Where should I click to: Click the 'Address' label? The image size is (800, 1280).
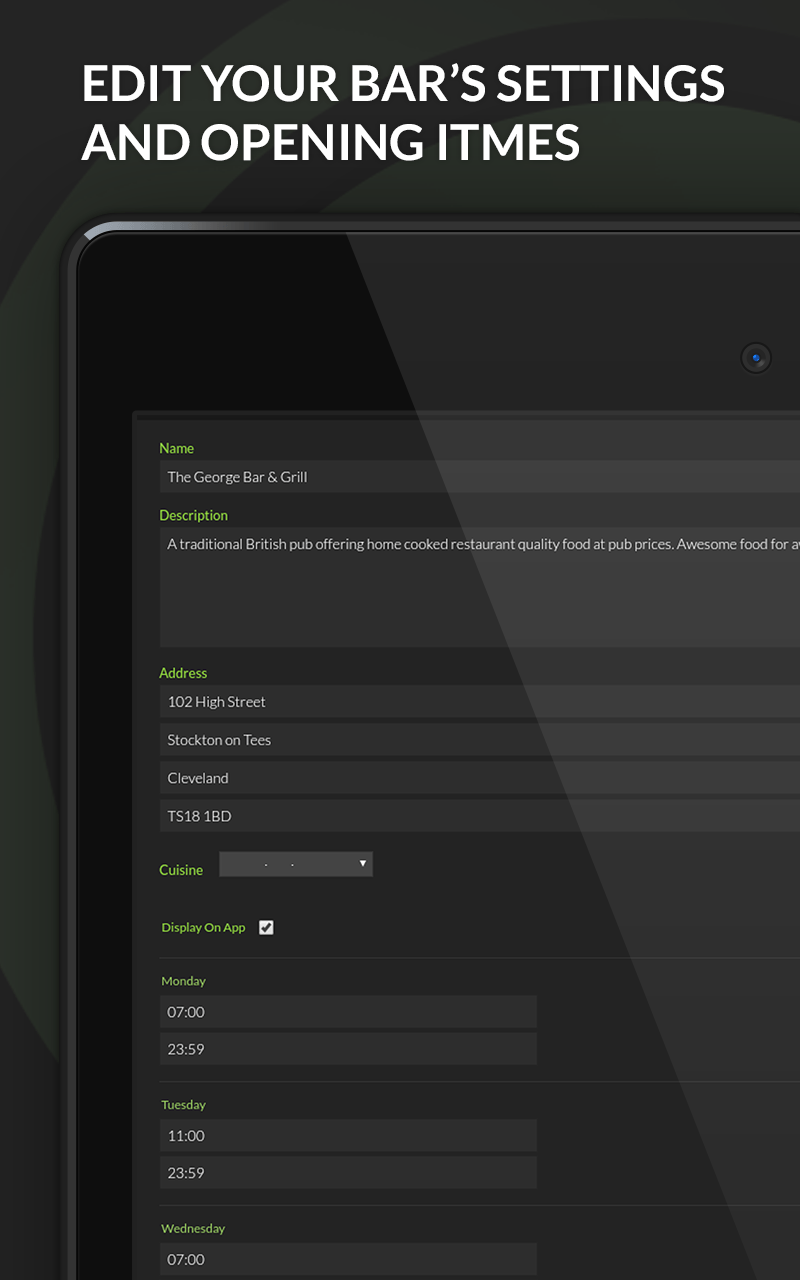[x=183, y=674]
